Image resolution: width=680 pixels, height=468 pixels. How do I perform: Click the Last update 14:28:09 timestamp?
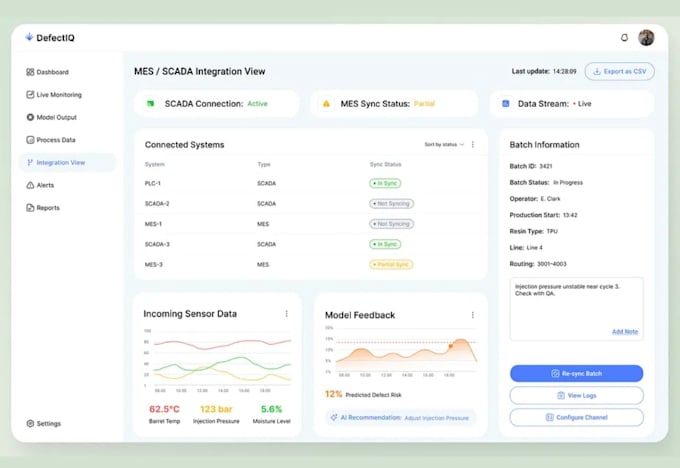click(x=564, y=72)
